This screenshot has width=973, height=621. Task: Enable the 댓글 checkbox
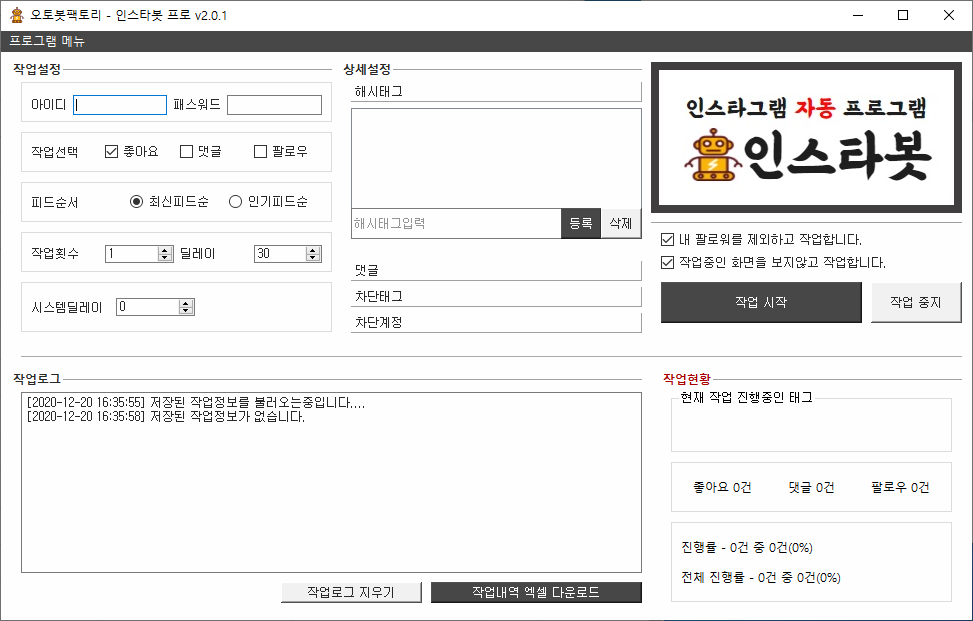(x=186, y=151)
